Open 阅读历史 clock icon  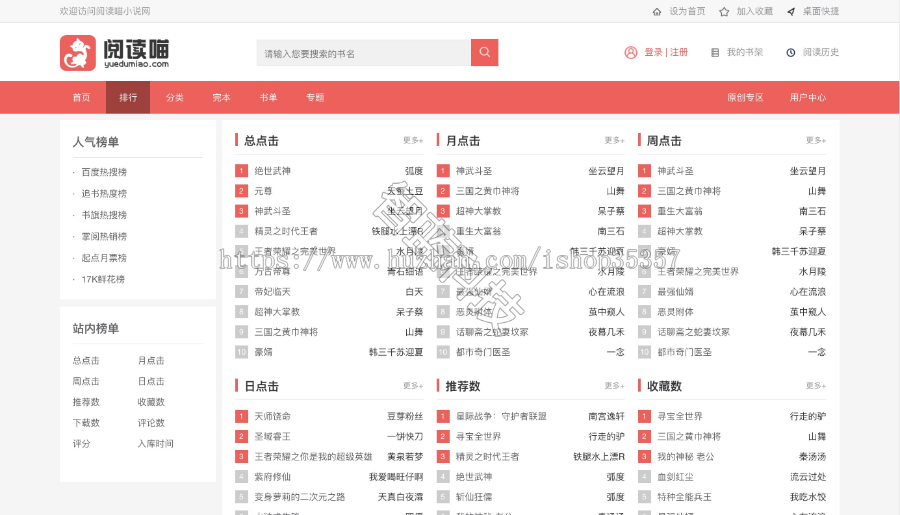point(790,52)
